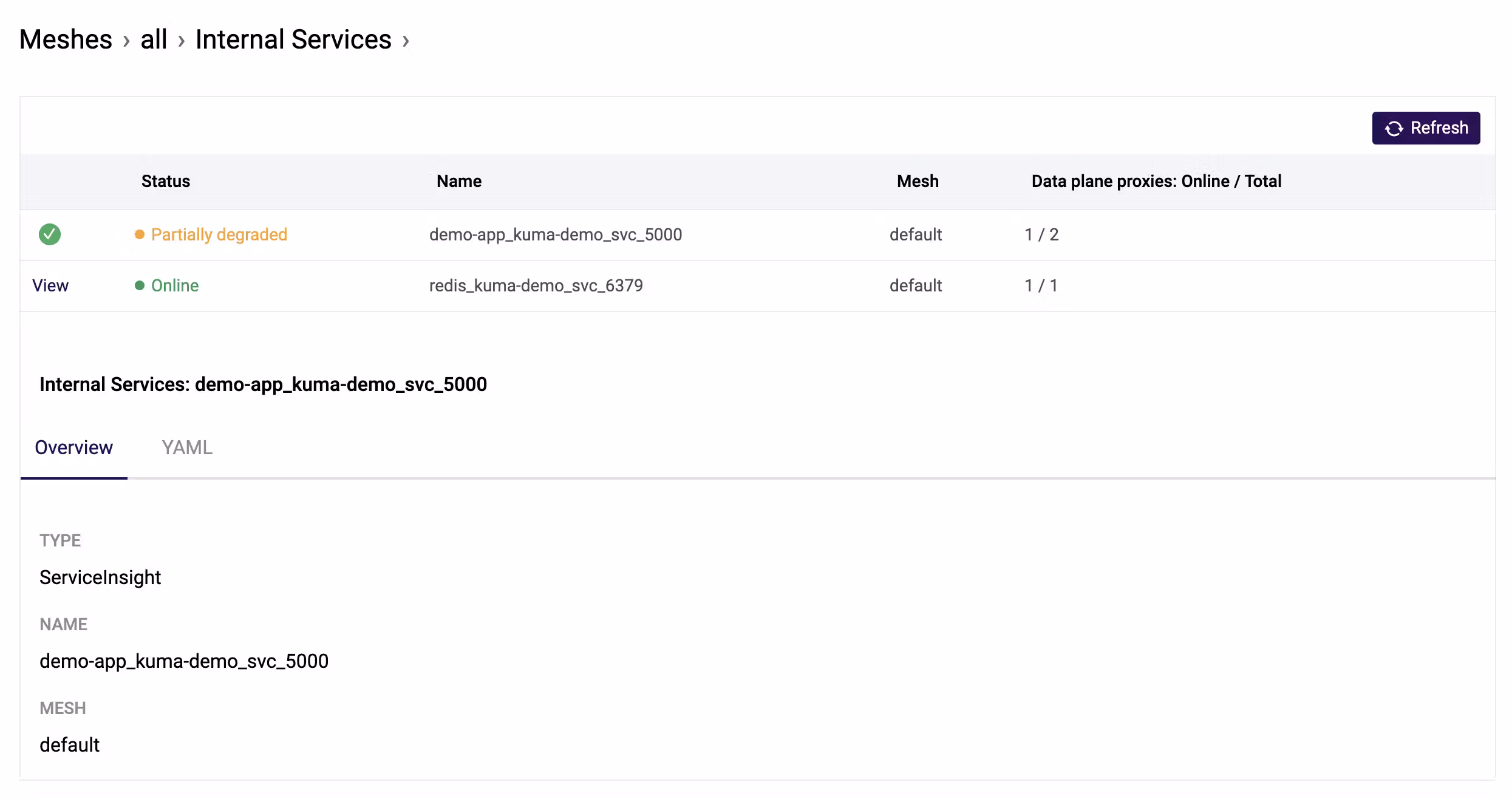Click the 'all' breadcrumb link

154,40
